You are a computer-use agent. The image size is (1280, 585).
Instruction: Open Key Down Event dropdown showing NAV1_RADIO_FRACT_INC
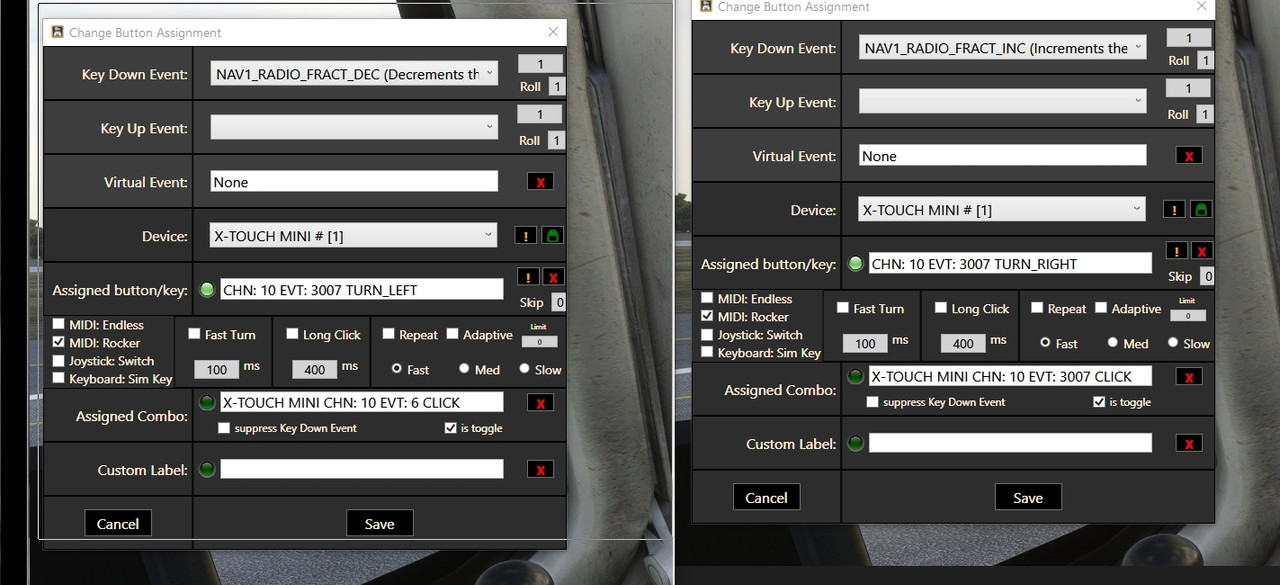[x=1003, y=48]
